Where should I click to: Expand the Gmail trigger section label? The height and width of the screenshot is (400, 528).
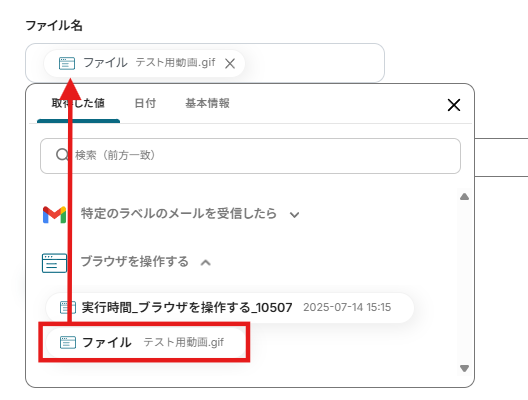tap(179, 214)
